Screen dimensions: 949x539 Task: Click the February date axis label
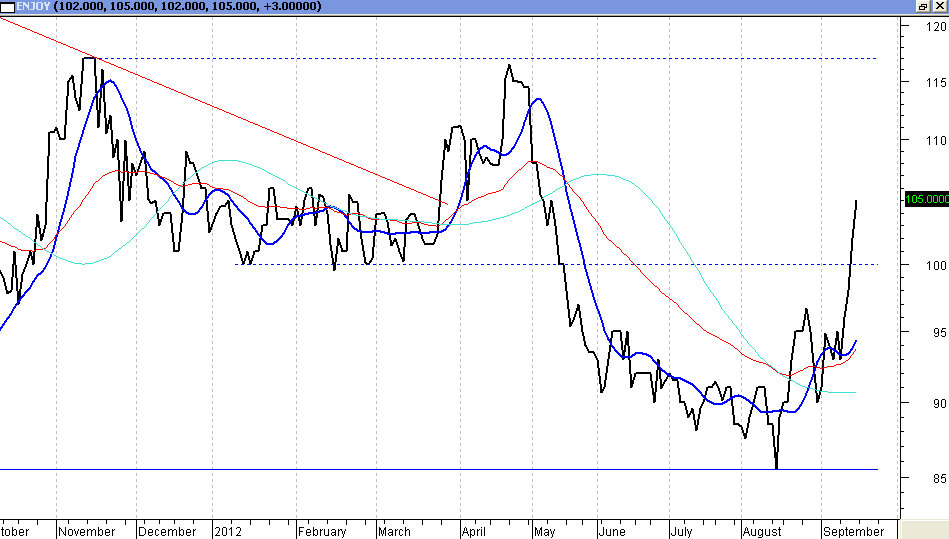[x=322, y=531]
